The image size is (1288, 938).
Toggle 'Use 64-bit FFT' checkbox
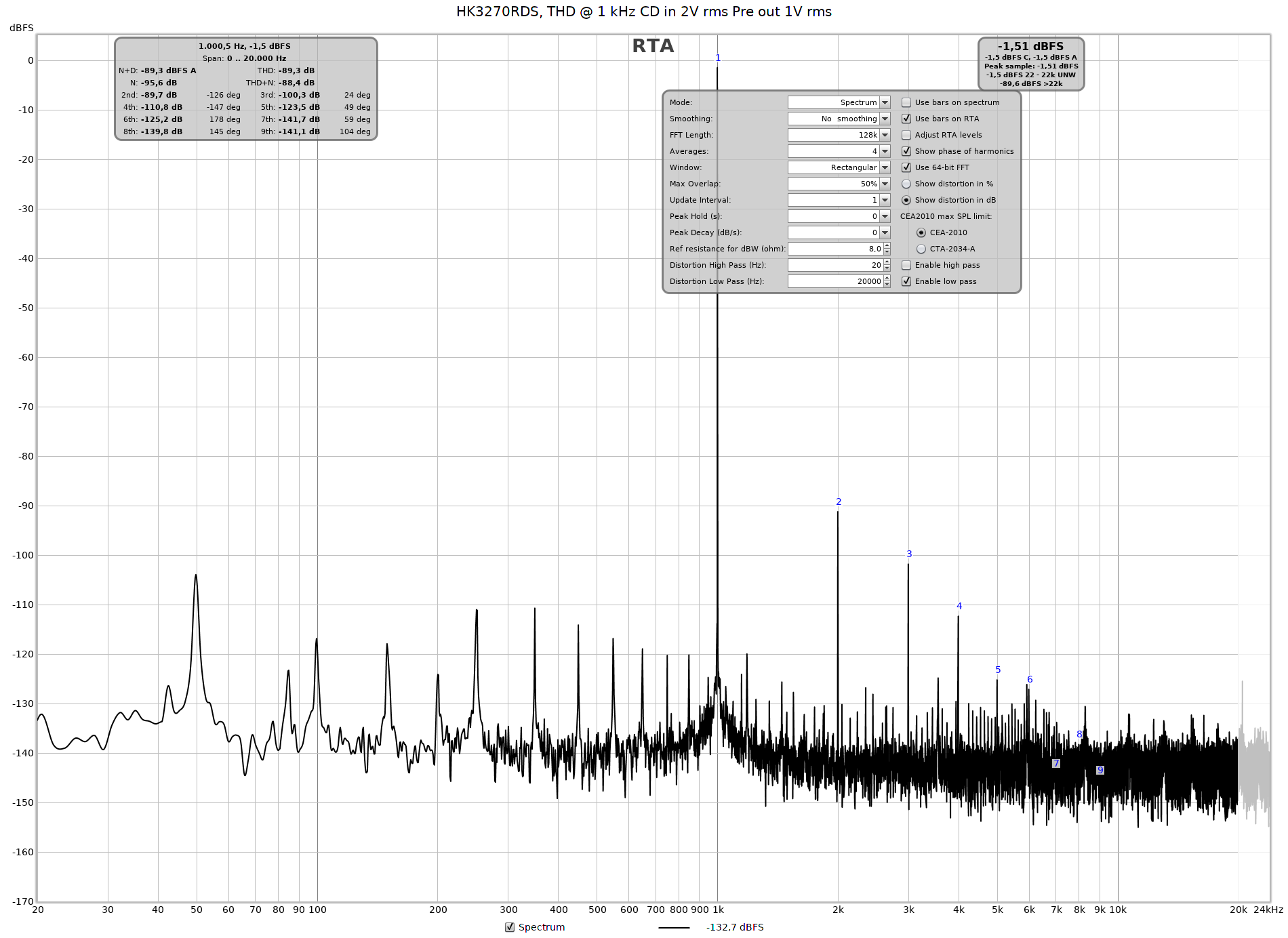(x=906, y=167)
